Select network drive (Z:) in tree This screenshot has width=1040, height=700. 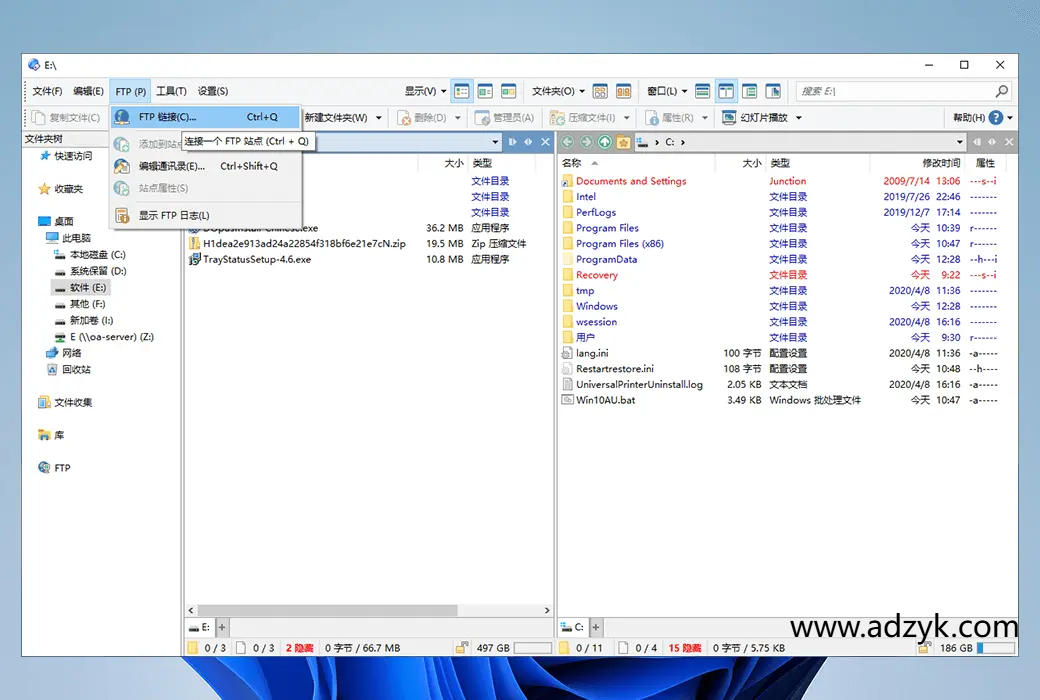104,336
